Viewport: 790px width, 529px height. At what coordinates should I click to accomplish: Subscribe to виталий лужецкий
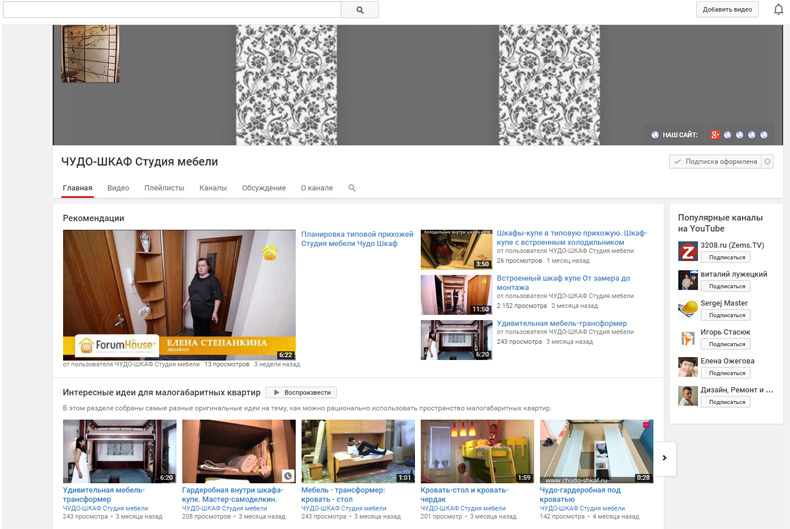pyautogui.click(x=726, y=286)
